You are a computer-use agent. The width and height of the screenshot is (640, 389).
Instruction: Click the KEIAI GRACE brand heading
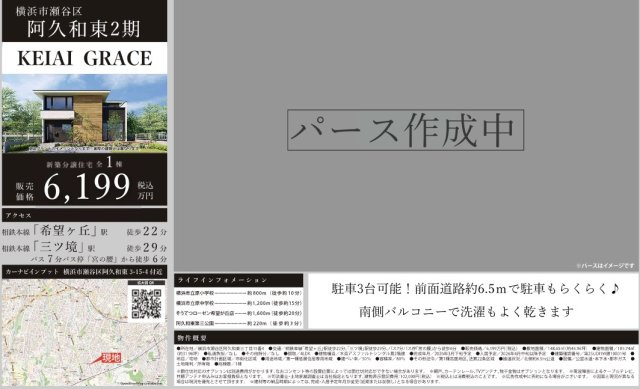84,58
